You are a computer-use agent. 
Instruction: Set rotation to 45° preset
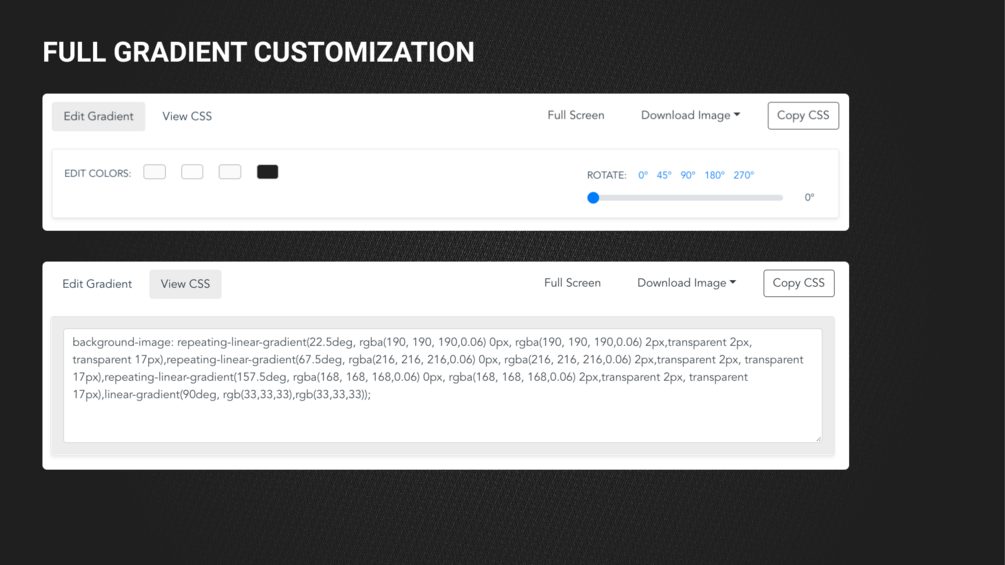coord(664,175)
